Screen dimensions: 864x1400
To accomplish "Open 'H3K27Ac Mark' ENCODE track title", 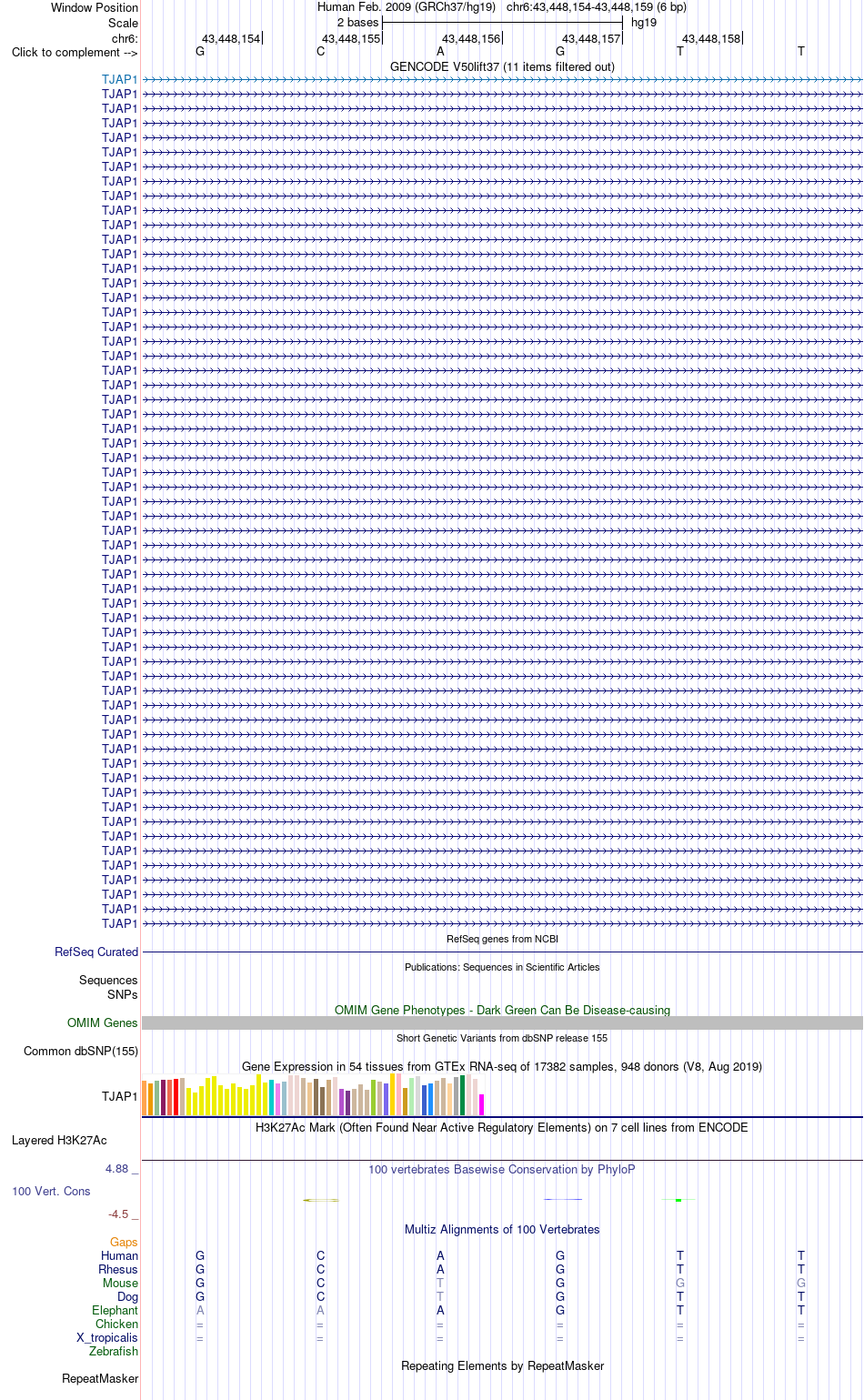I will [502, 1127].
